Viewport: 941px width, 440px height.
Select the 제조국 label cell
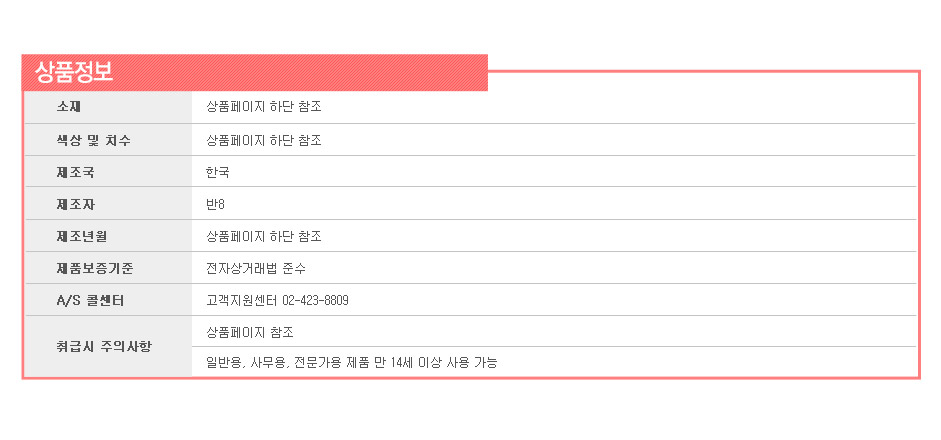(x=108, y=172)
